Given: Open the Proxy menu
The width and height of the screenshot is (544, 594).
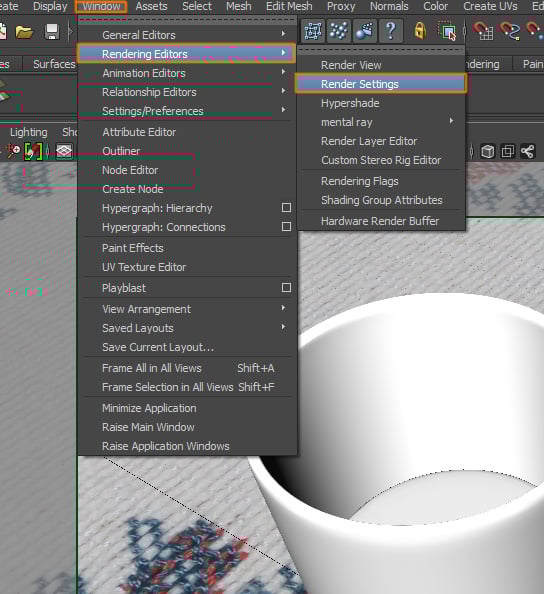Looking at the screenshot, I should point(341,6).
